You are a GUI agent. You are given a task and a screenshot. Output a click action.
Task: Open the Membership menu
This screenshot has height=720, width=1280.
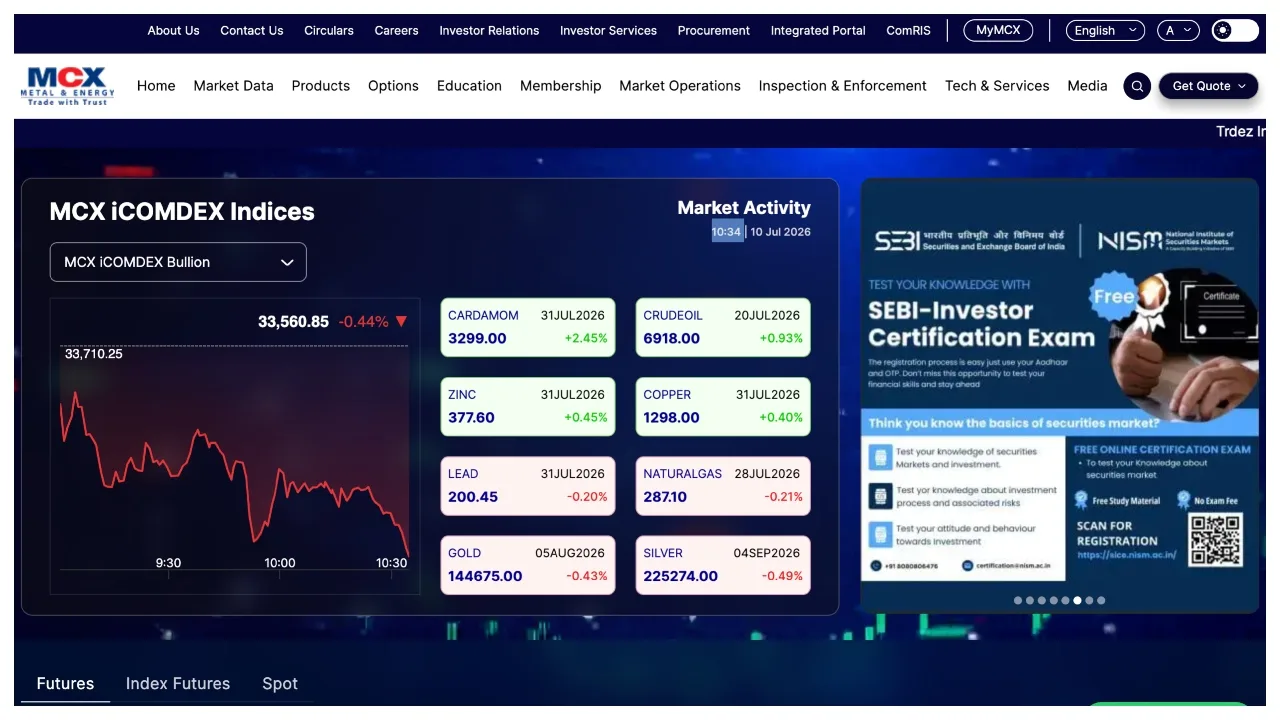(561, 86)
